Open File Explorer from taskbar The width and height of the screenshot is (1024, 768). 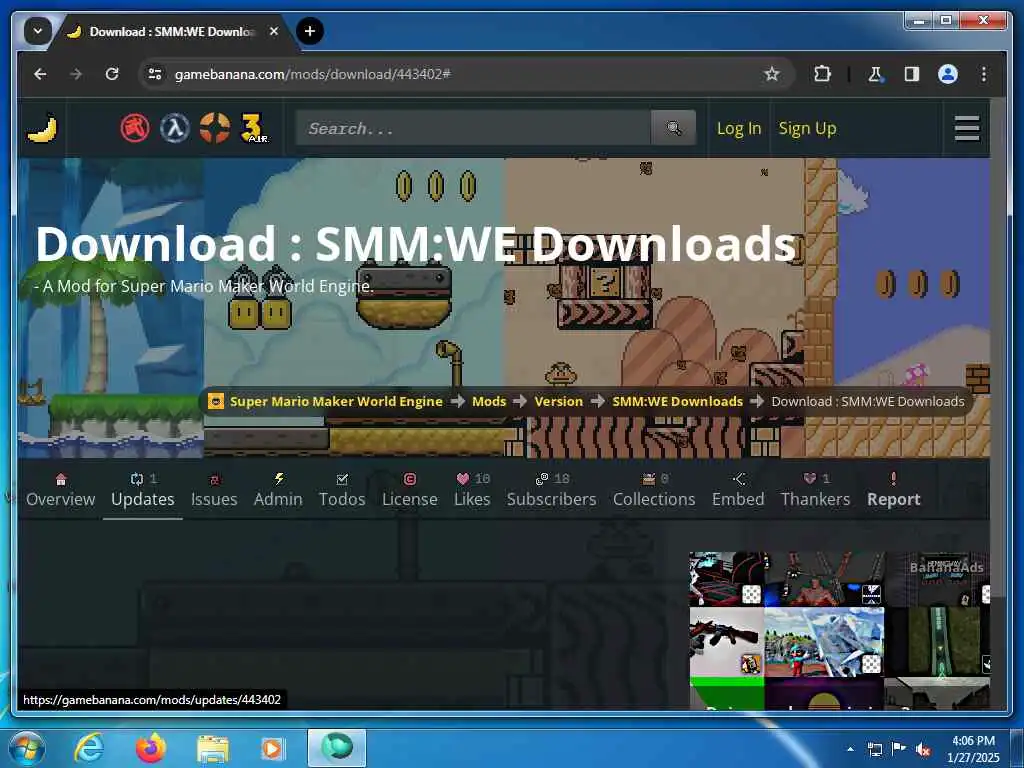click(213, 748)
